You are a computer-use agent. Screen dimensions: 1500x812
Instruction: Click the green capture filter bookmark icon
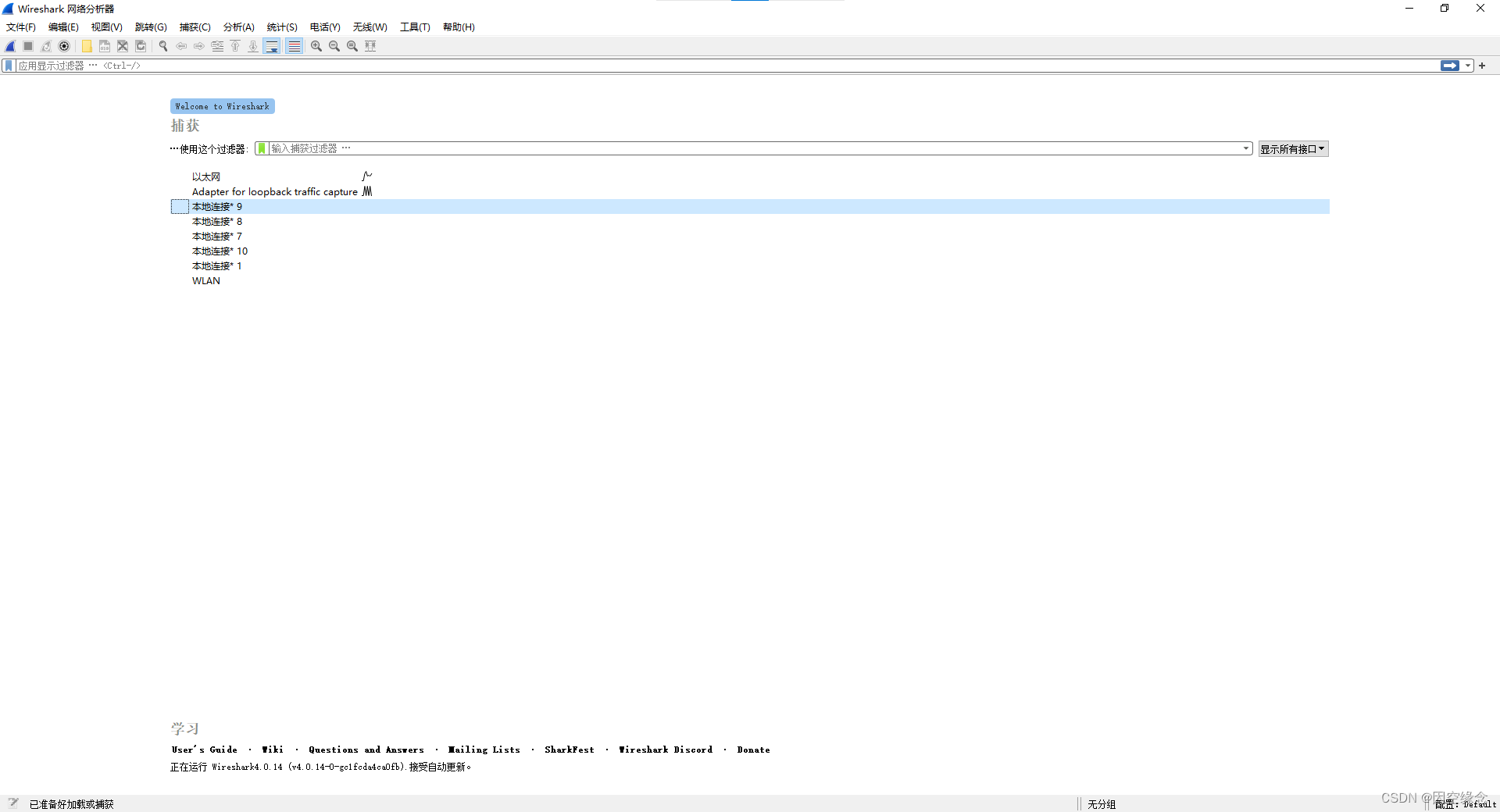click(x=262, y=148)
